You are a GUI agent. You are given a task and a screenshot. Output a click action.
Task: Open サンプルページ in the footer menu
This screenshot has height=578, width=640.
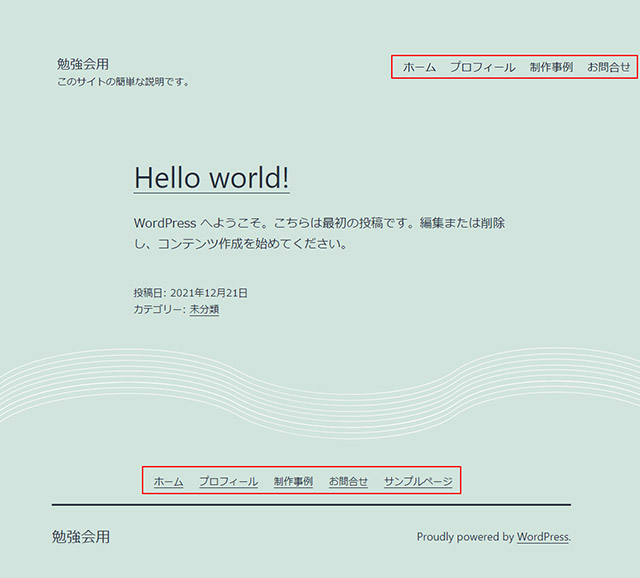point(418,482)
